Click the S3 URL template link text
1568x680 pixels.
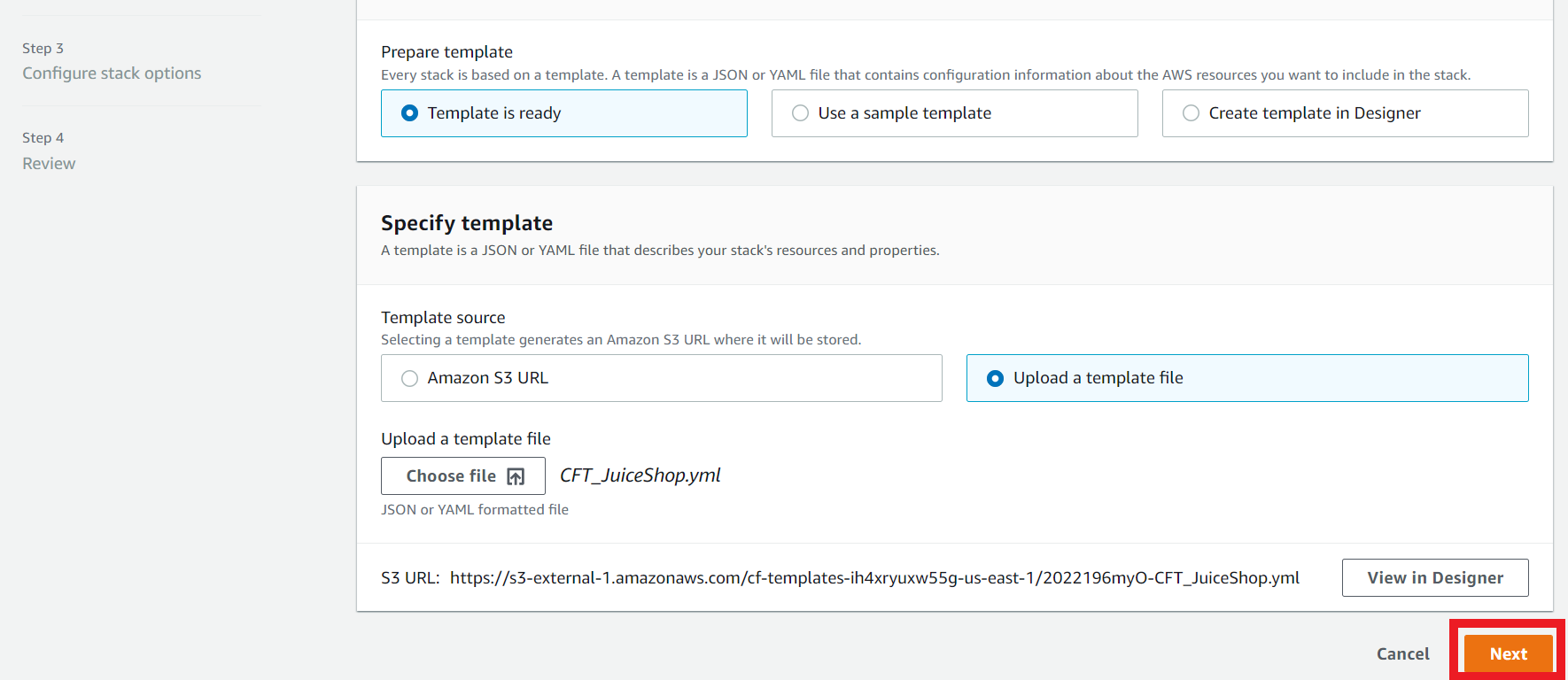click(x=874, y=578)
